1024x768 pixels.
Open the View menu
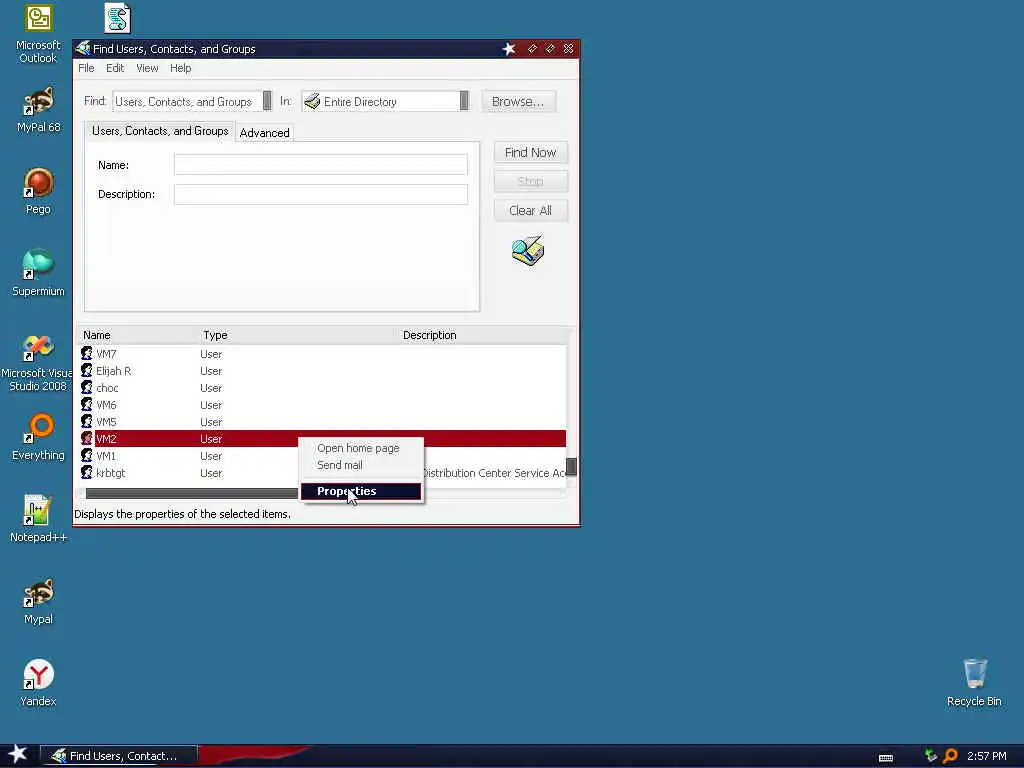pyautogui.click(x=147, y=68)
